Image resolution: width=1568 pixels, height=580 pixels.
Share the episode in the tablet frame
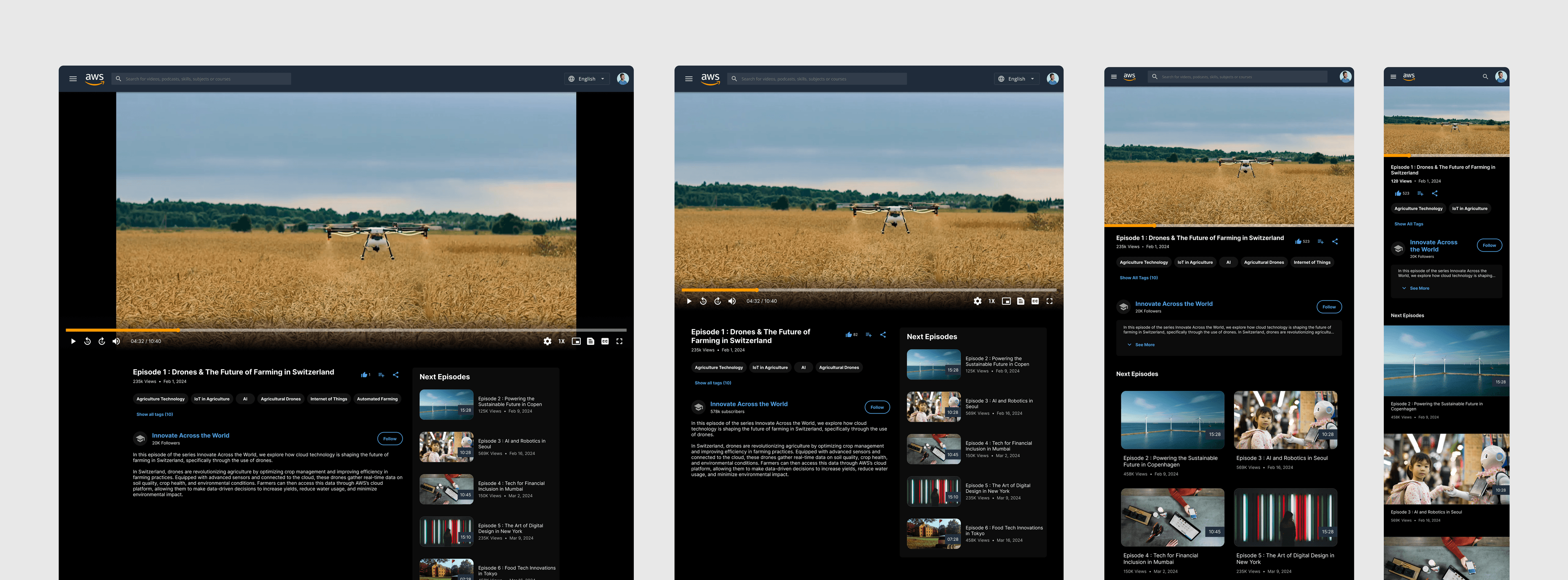1335,242
